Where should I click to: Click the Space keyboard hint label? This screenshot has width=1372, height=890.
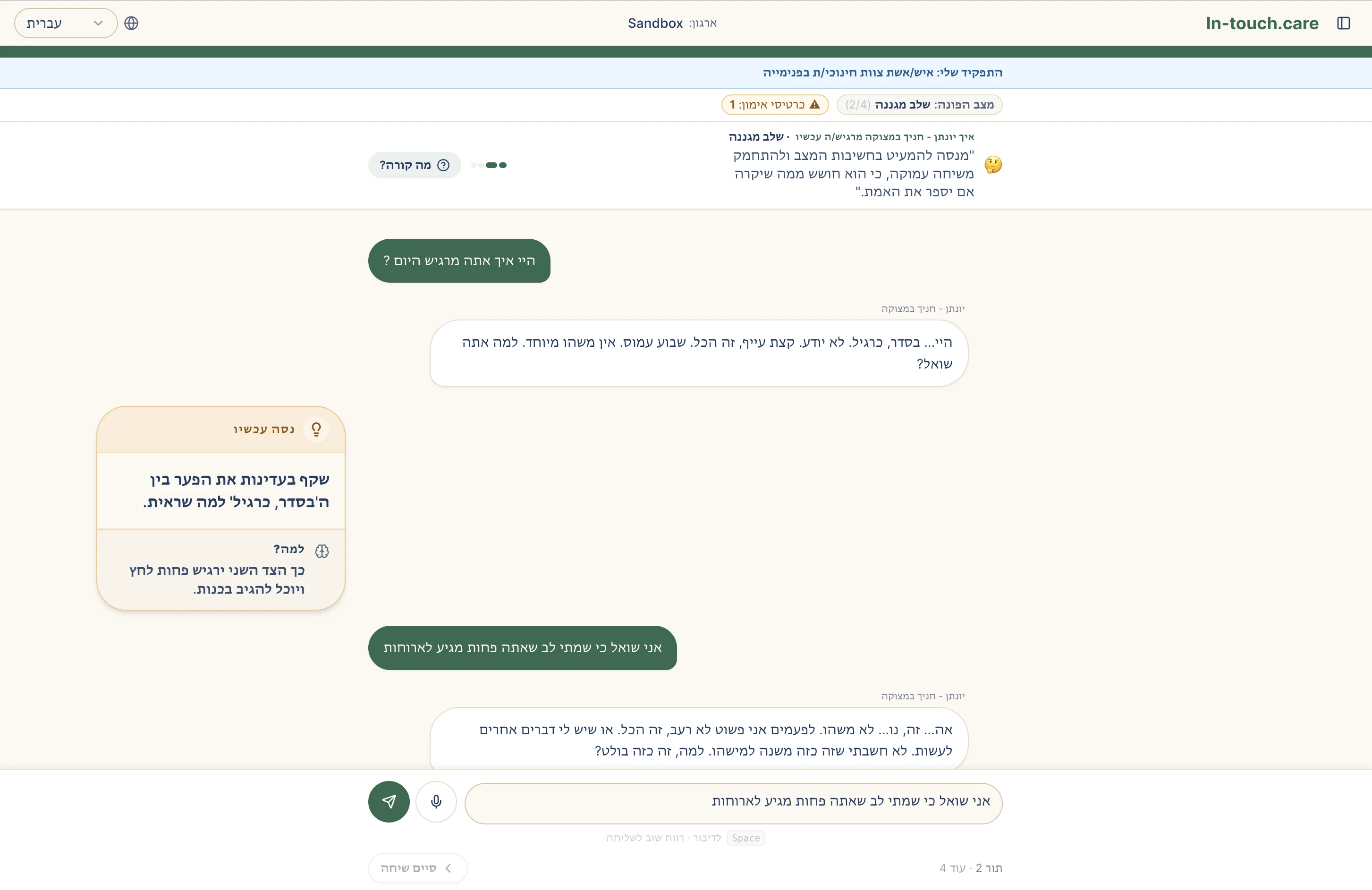point(746,838)
